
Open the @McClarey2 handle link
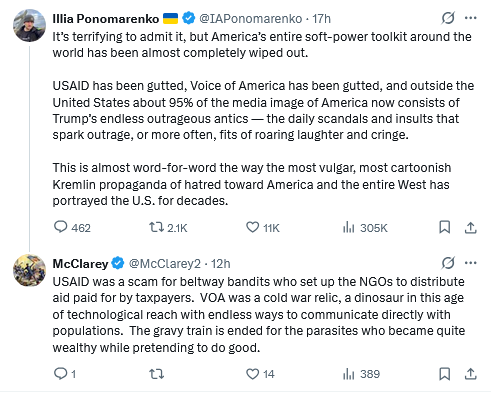(165, 264)
